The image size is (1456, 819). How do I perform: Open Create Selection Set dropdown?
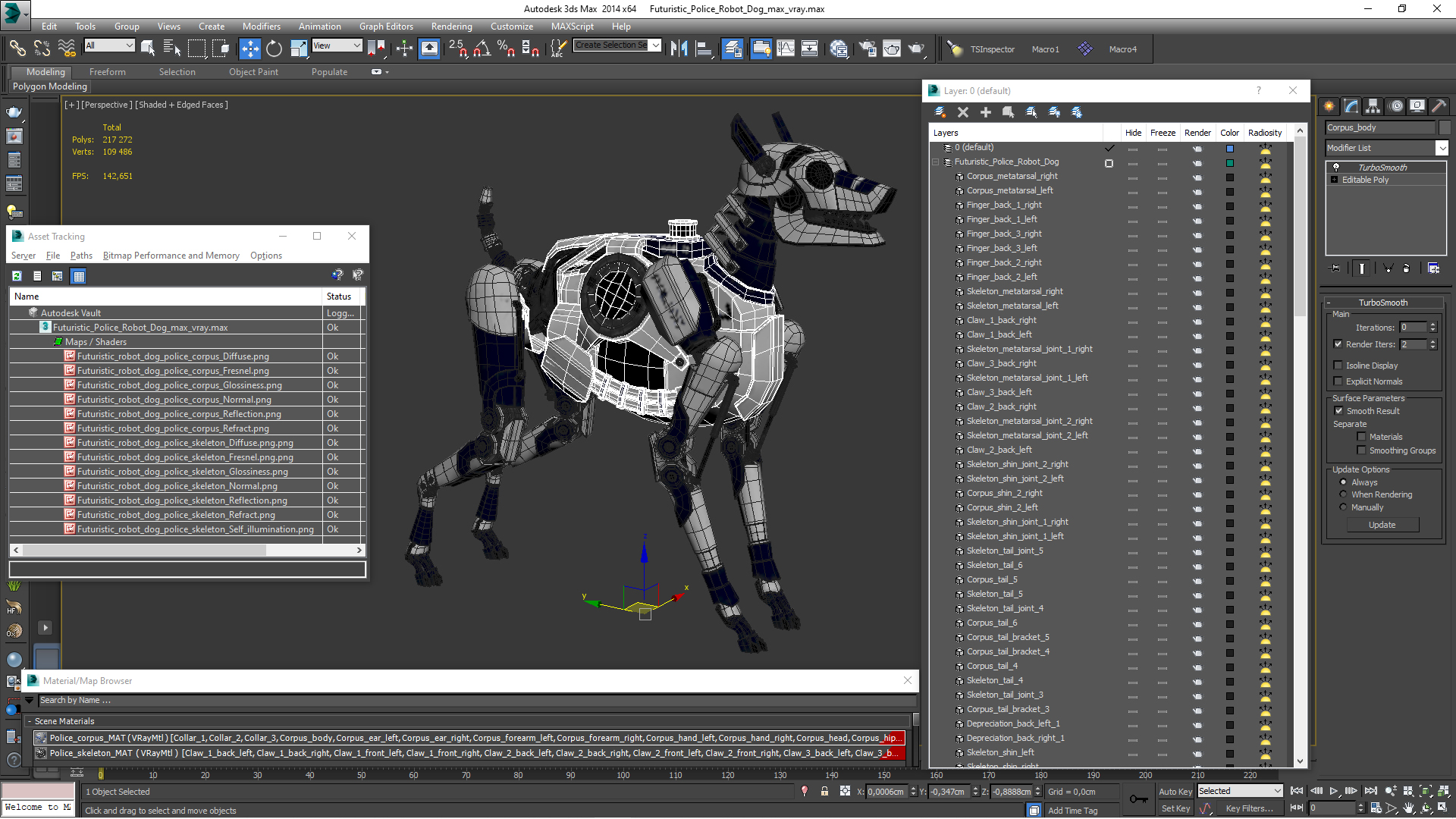click(x=617, y=45)
